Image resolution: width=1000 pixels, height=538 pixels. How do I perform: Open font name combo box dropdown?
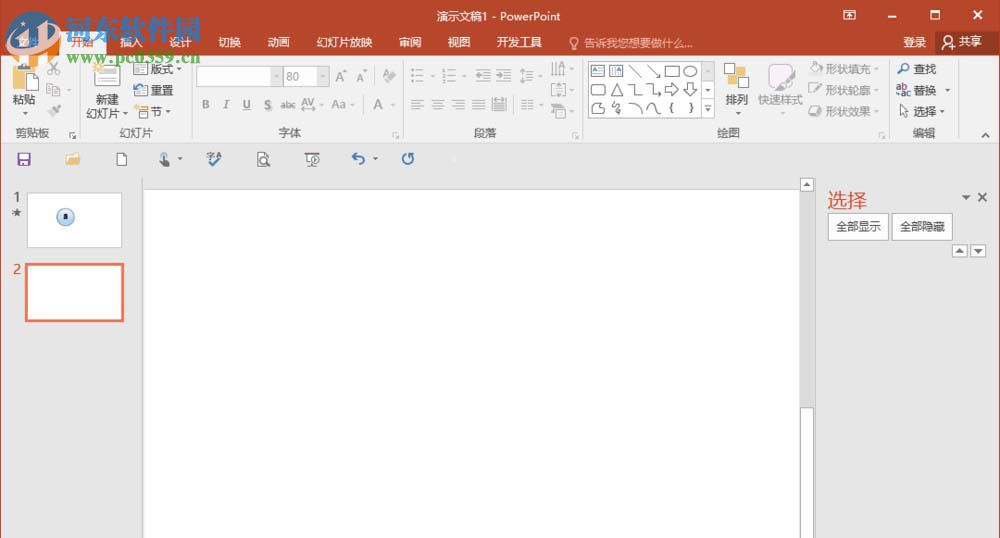pyautogui.click(x=276, y=76)
